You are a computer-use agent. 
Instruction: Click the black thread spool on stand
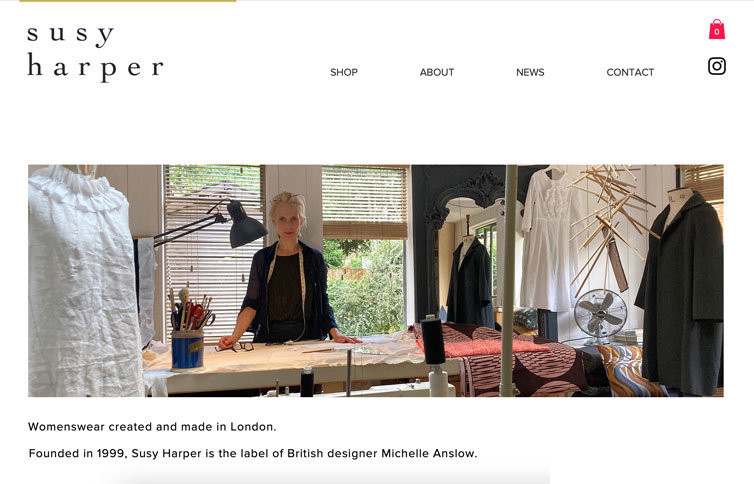[433, 340]
